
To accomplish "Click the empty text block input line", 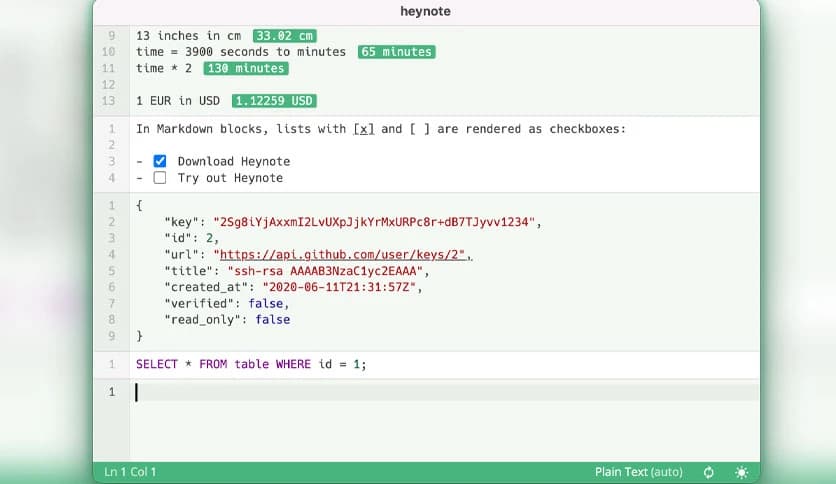I will click(x=445, y=392).
